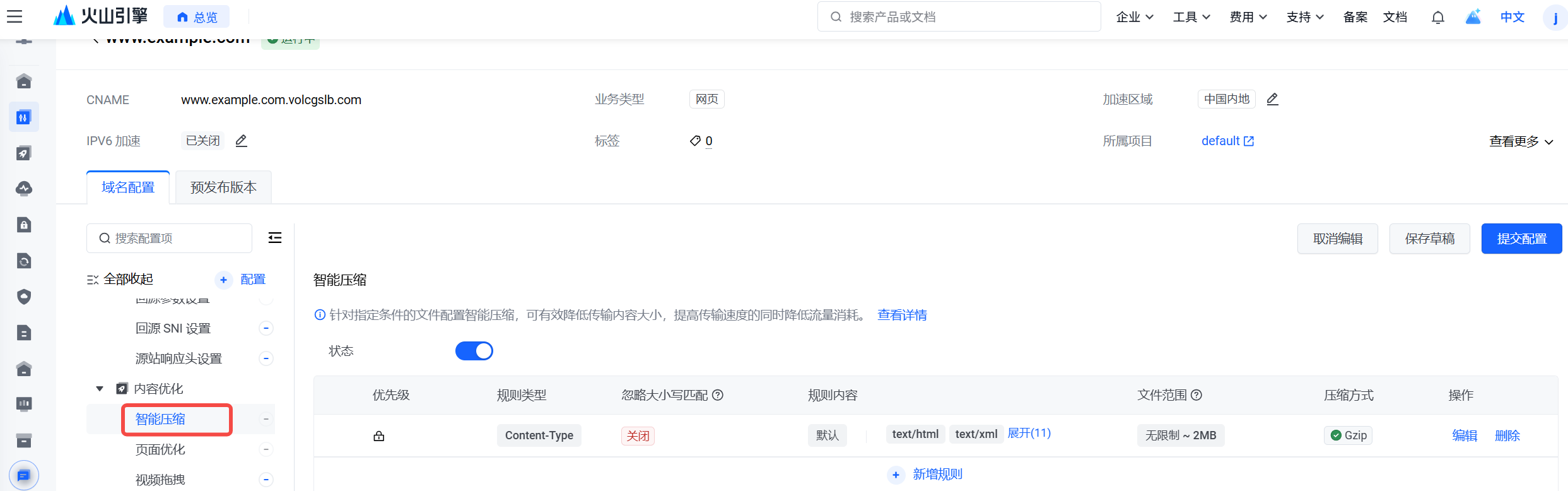Select 页面优化 in the config list

click(160, 449)
